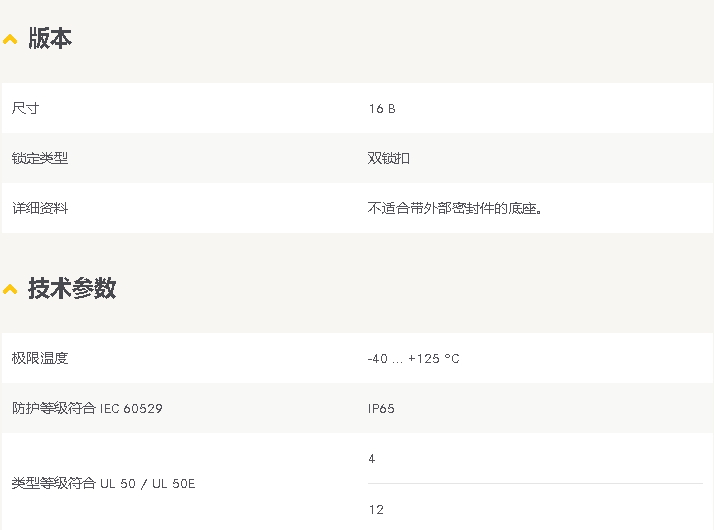Collapse the 版本 section chevron
714x530 pixels.
tap(10, 40)
